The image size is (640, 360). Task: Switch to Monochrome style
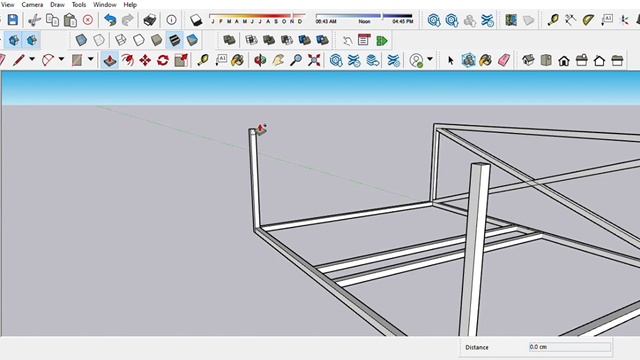coord(192,40)
